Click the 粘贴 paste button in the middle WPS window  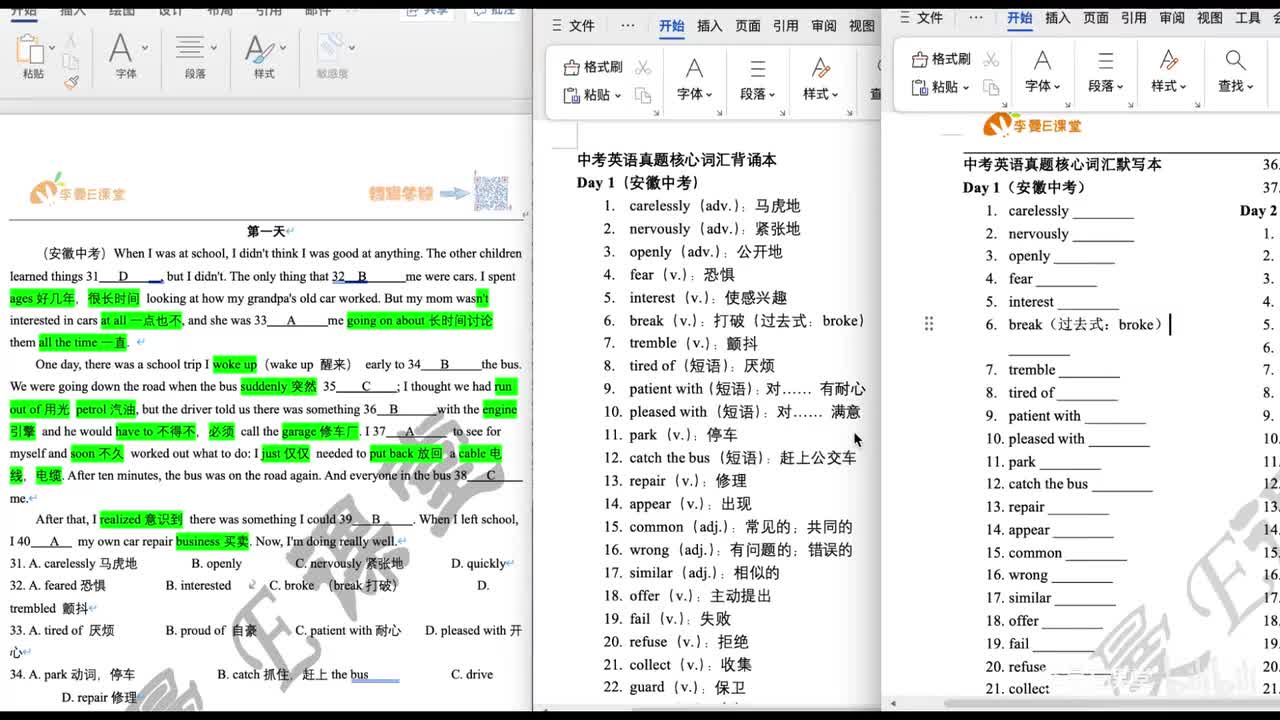pos(587,95)
